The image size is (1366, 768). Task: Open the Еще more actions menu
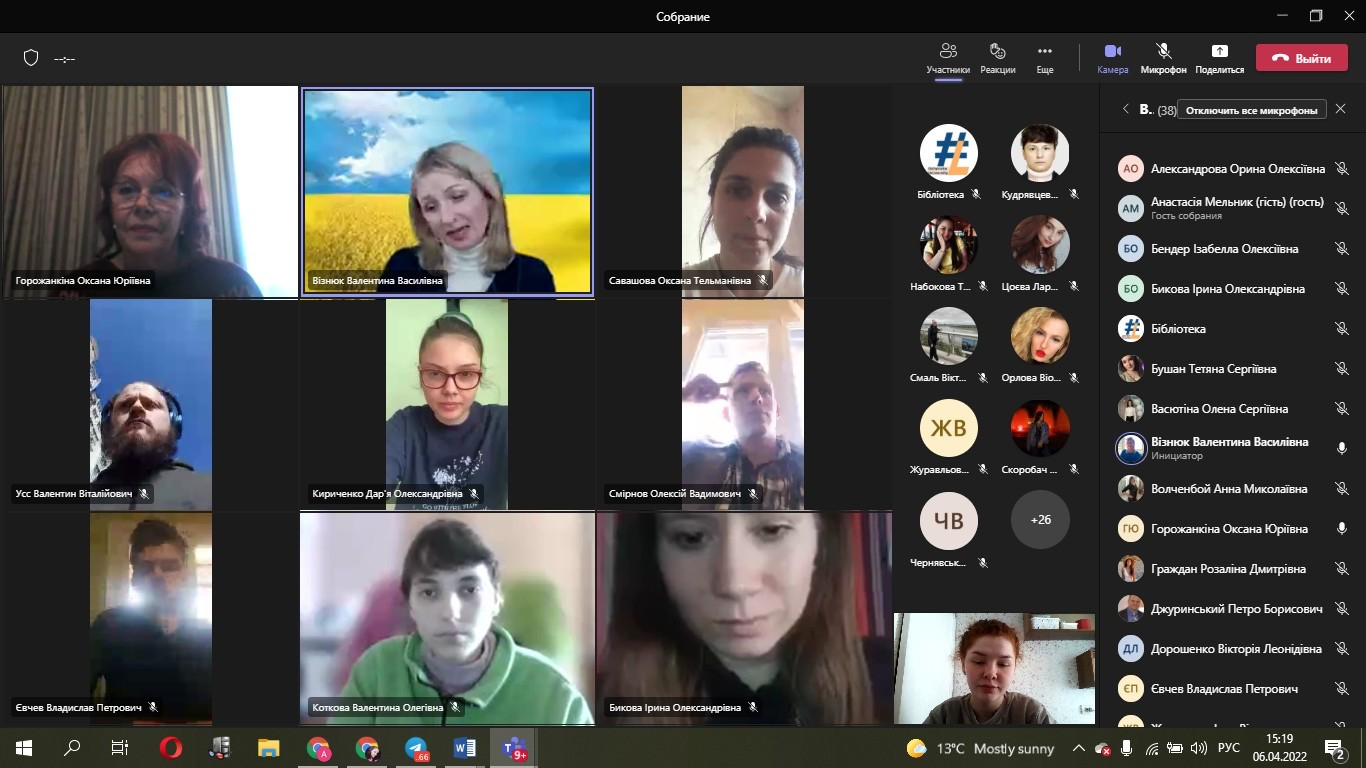[1045, 58]
